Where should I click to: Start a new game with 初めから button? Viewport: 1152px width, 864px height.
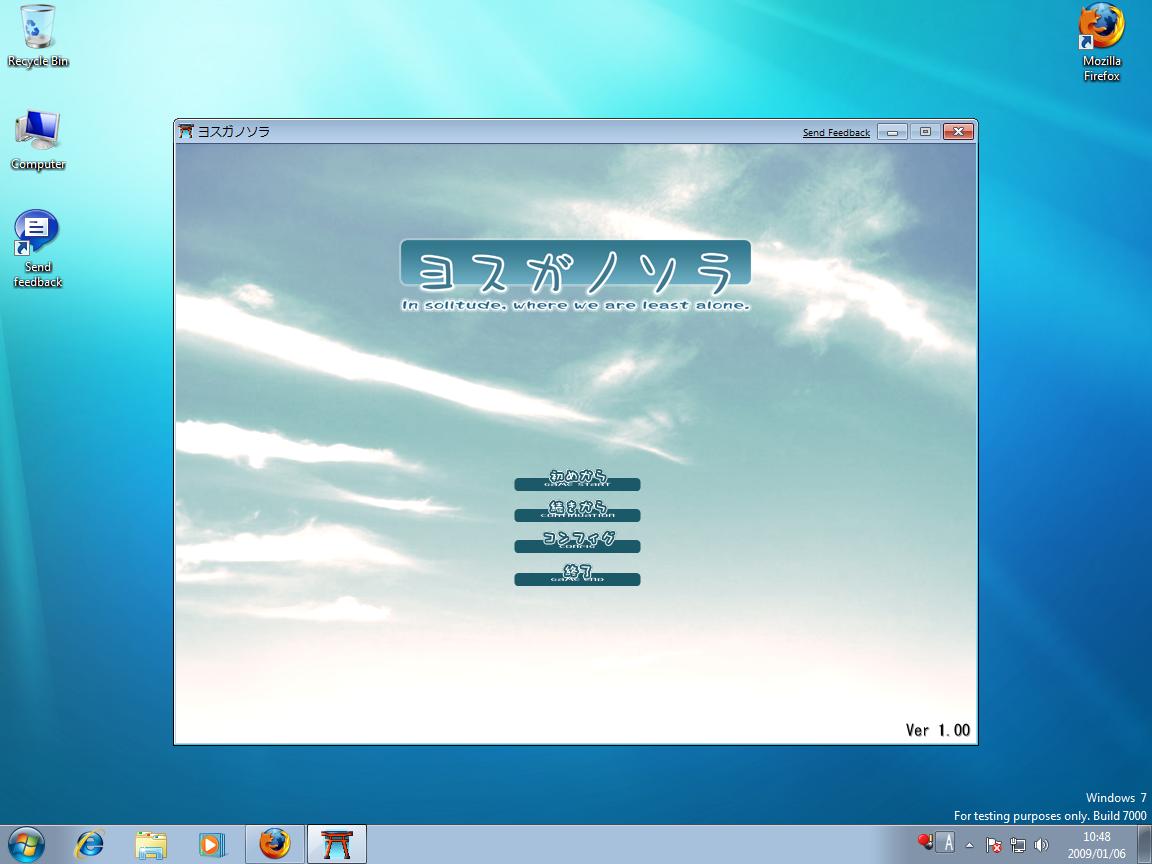pyautogui.click(x=577, y=480)
